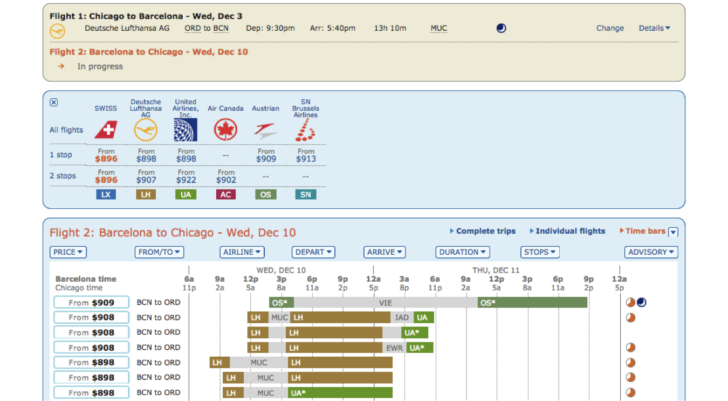Open the ARRIVE filter dropdown
The height and width of the screenshot is (401, 728).
pyautogui.click(x=384, y=252)
